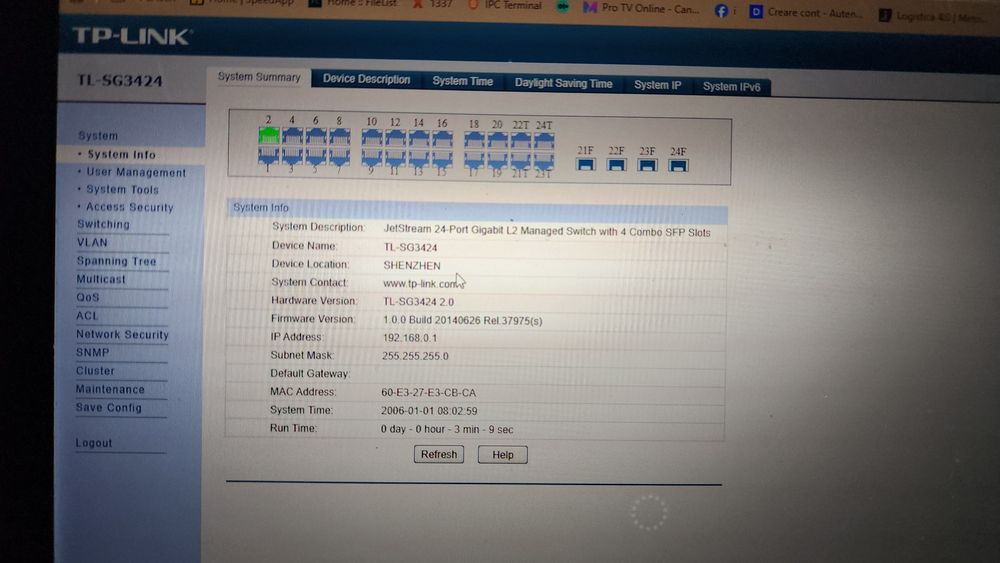Expand the Multicast menu
1000x563 pixels.
101,279
